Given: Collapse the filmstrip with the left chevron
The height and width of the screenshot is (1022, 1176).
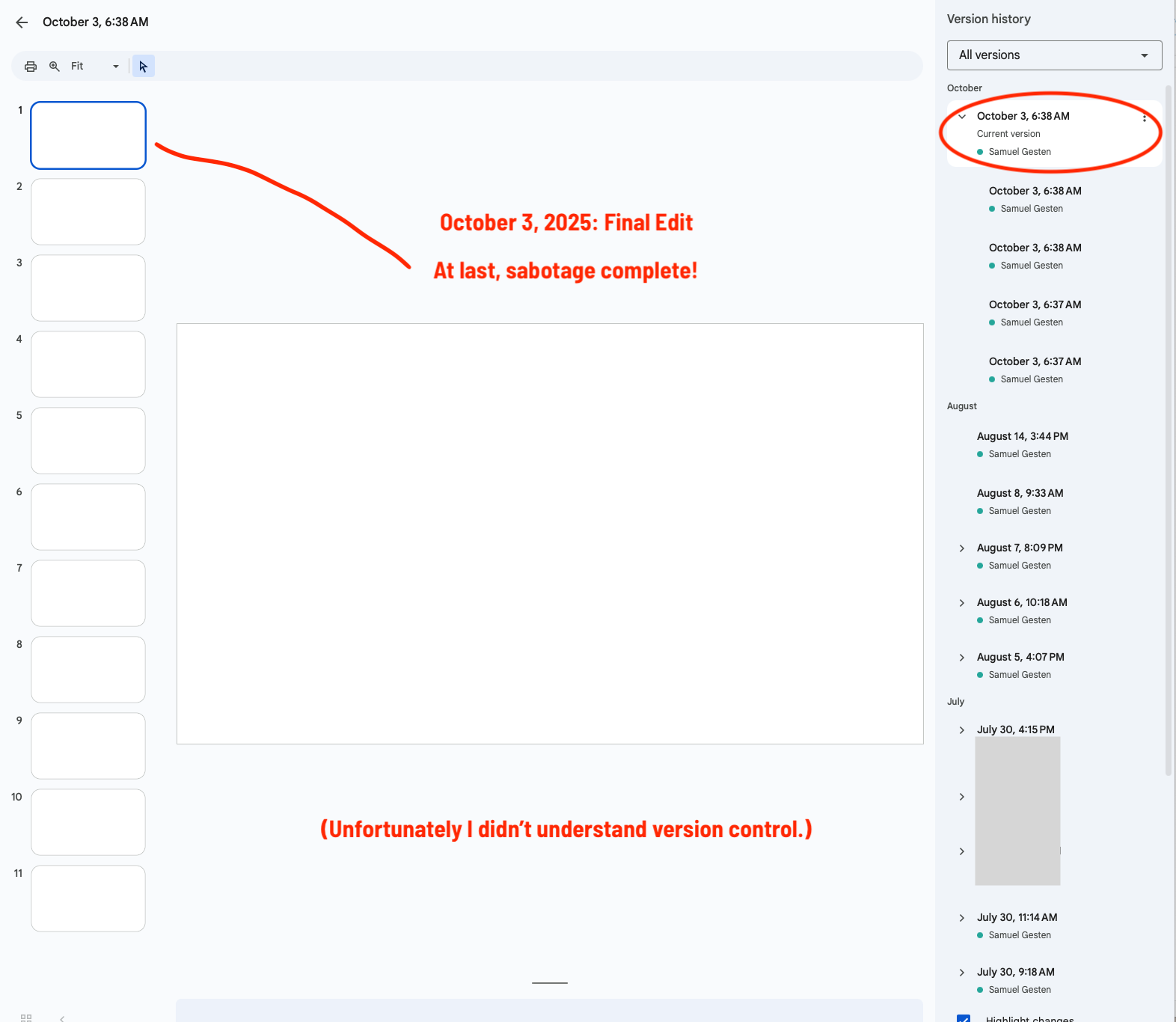Looking at the screenshot, I should [x=62, y=1018].
